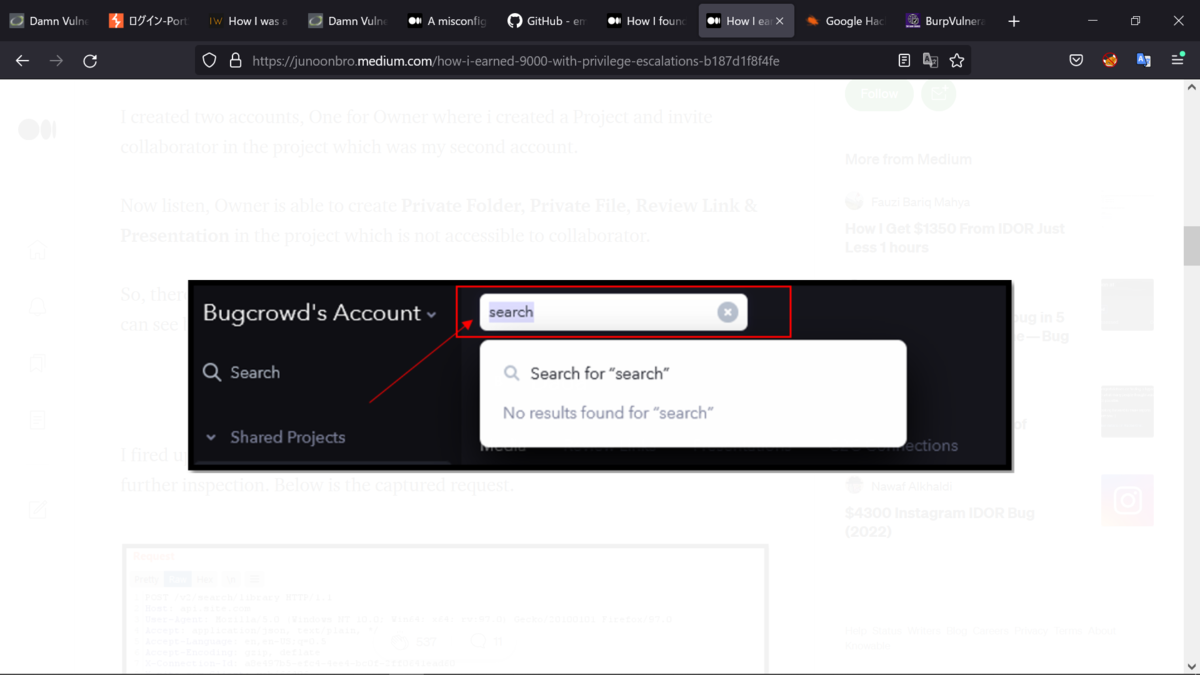Click the Medium Write story icon

tap(37, 510)
